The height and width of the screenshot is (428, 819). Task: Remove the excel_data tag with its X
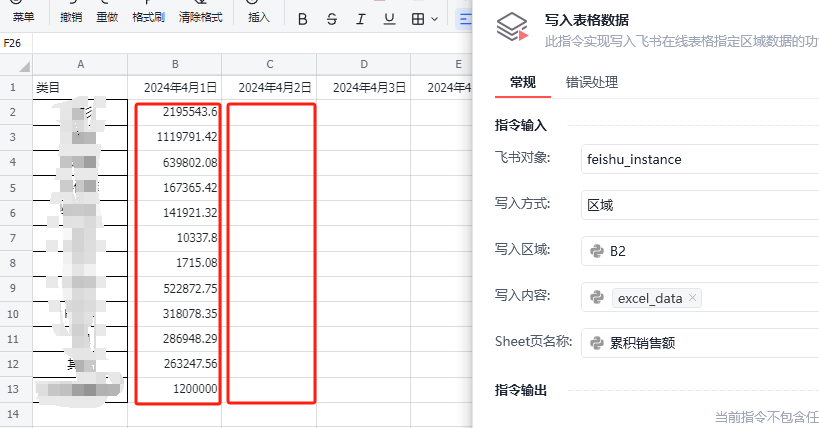[x=693, y=297]
